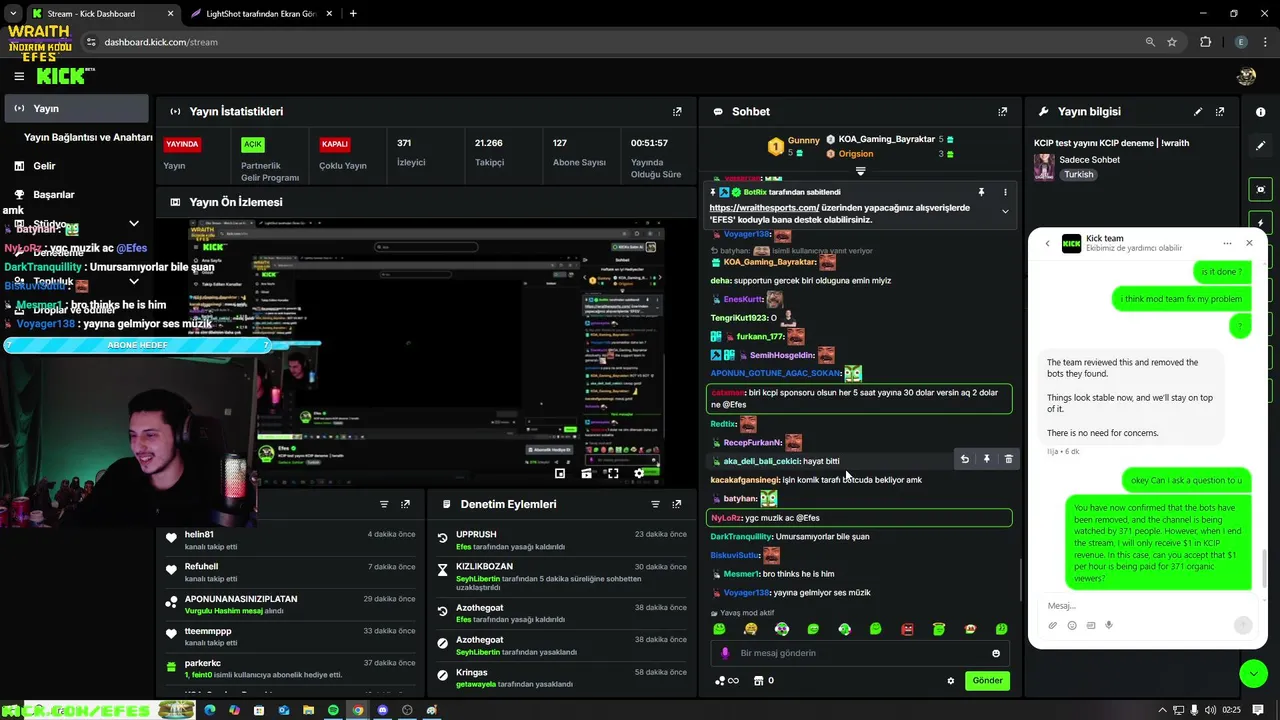
Task: Open the wraithesports.com link in the pinned message
Action: 764,208
